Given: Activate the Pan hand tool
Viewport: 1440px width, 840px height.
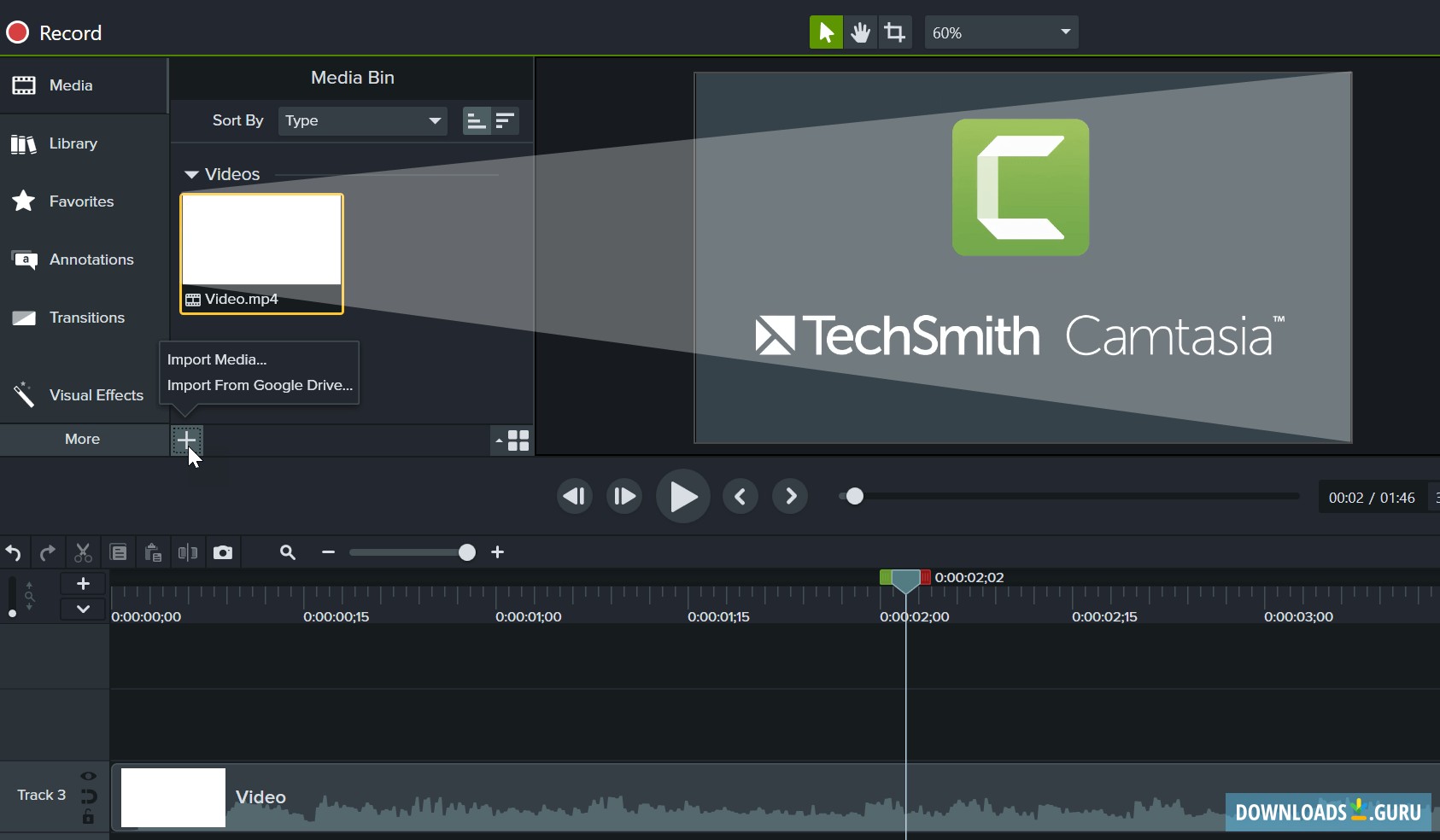Looking at the screenshot, I should (861, 32).
